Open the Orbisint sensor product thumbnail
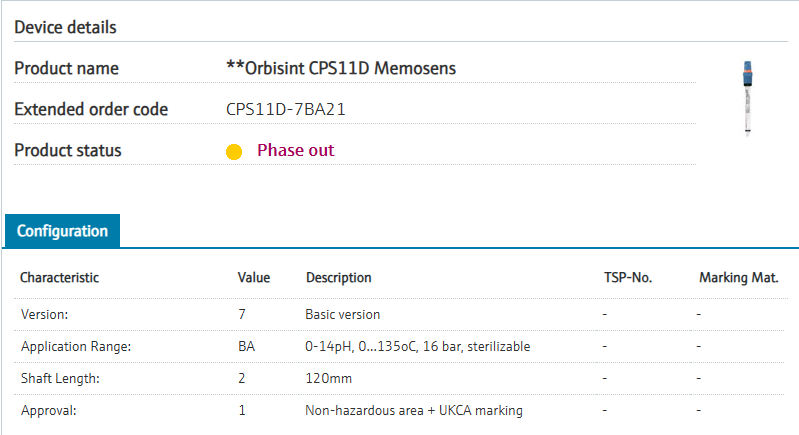 747,98
